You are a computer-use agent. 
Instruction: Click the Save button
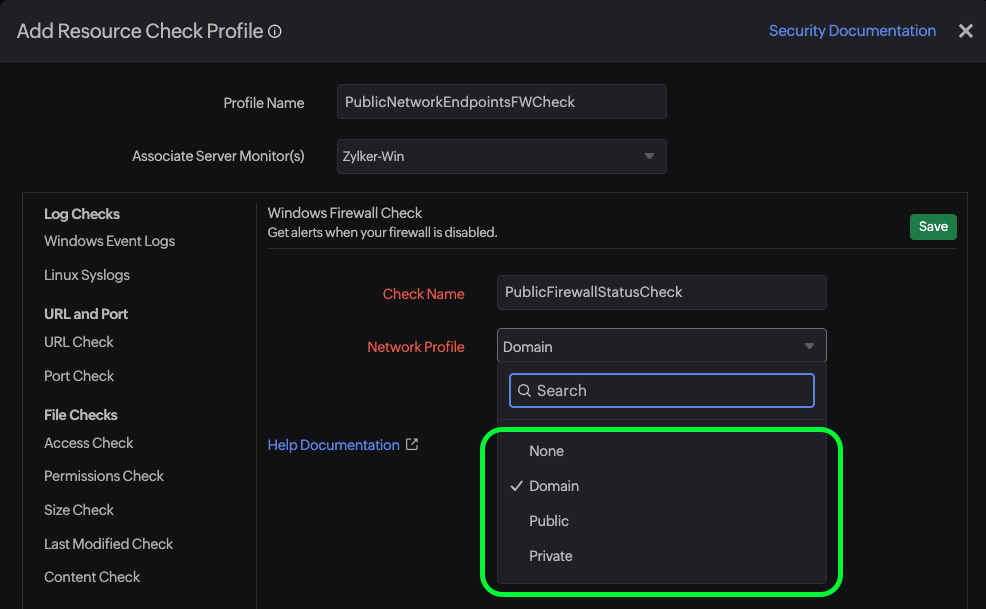click(932, 226)
